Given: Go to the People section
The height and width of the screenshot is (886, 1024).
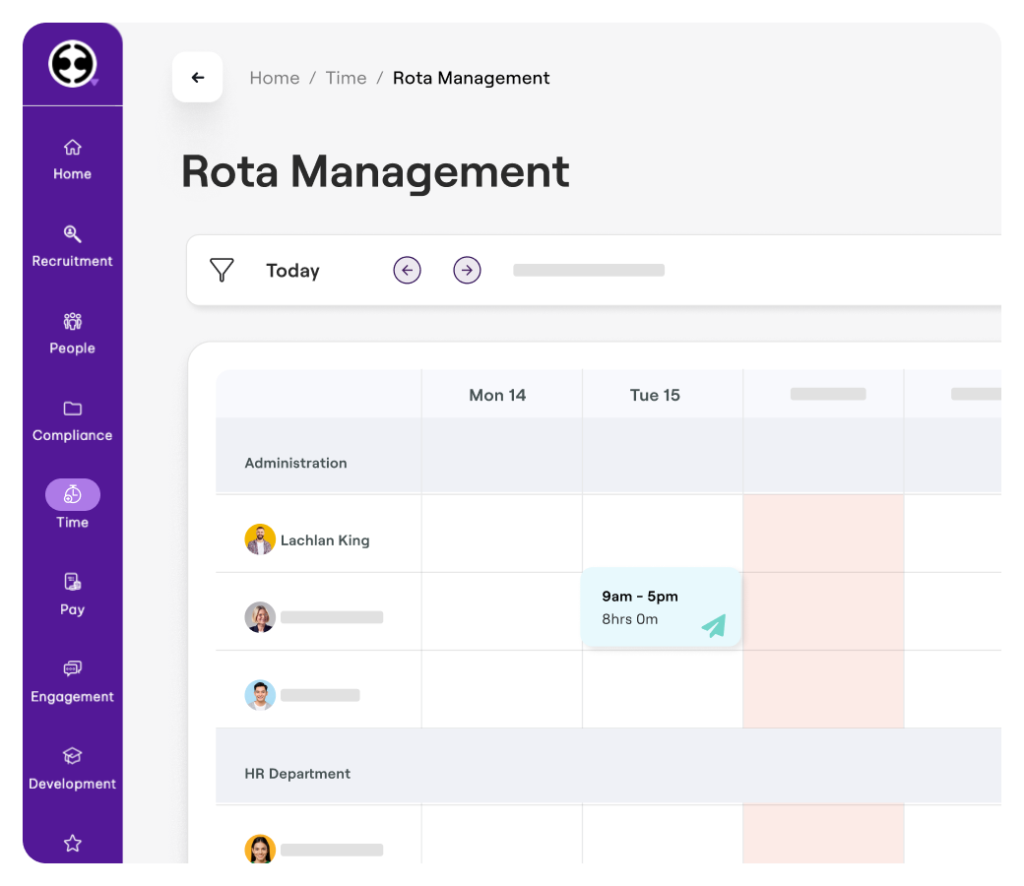Looking at the screenshot, I should coord(72,334).
